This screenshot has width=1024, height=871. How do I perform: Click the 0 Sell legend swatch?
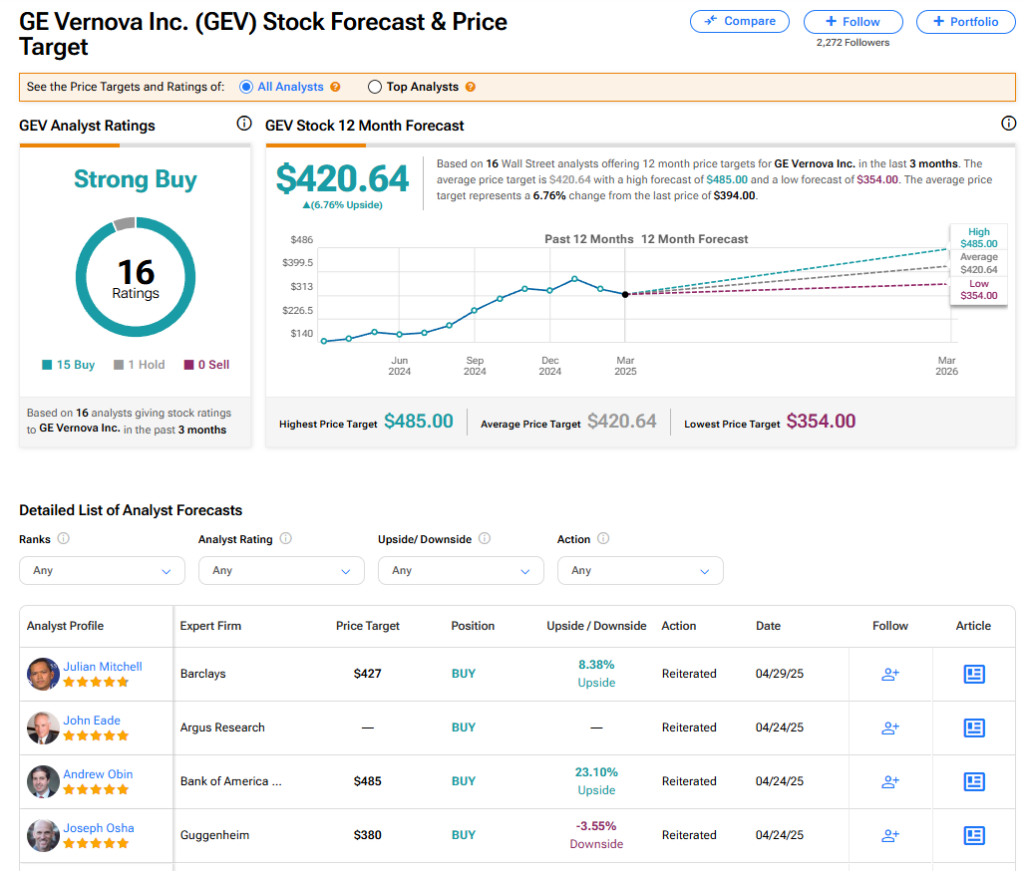[x=189, y=365]
